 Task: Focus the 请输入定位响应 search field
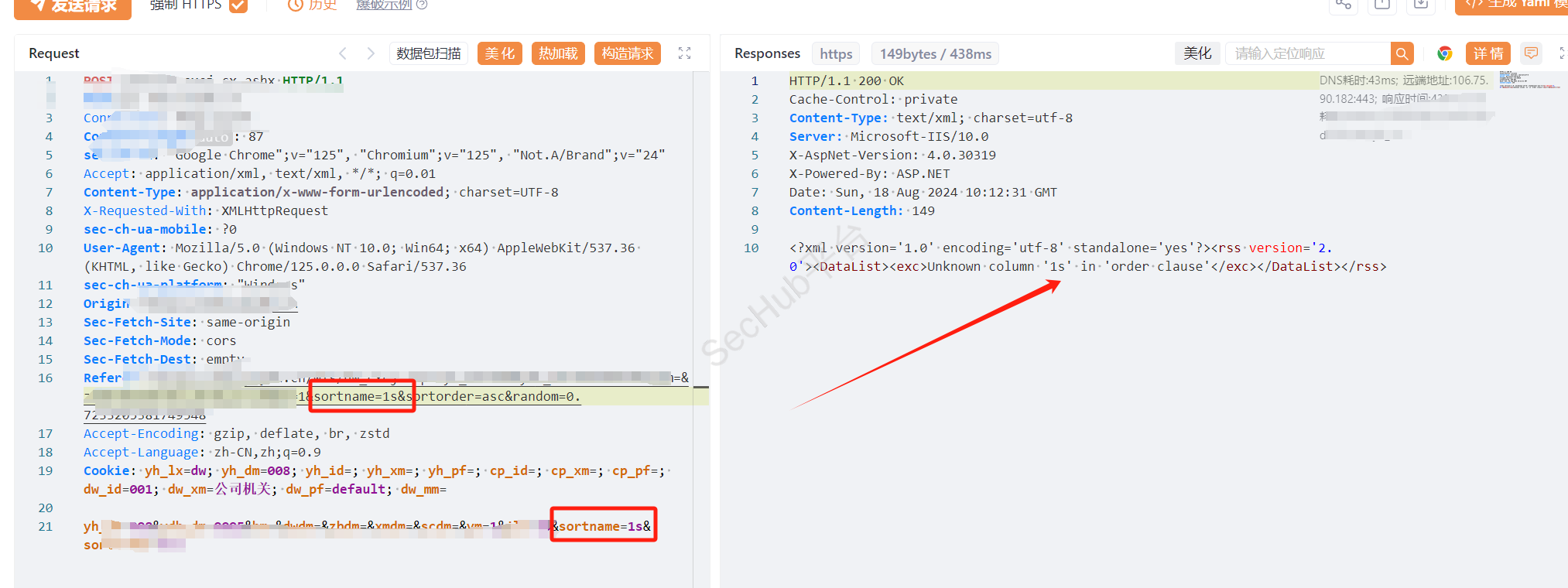1308,53
